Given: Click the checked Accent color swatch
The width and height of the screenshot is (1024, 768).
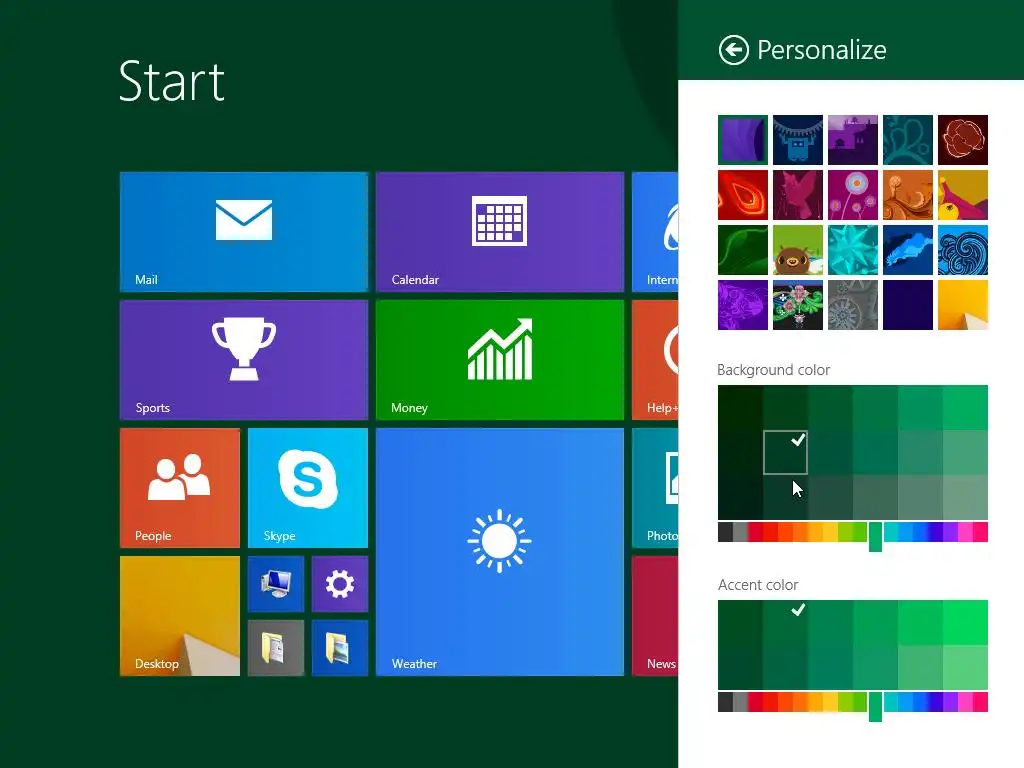Looking at the screenshot, I should tap(785, 622).
